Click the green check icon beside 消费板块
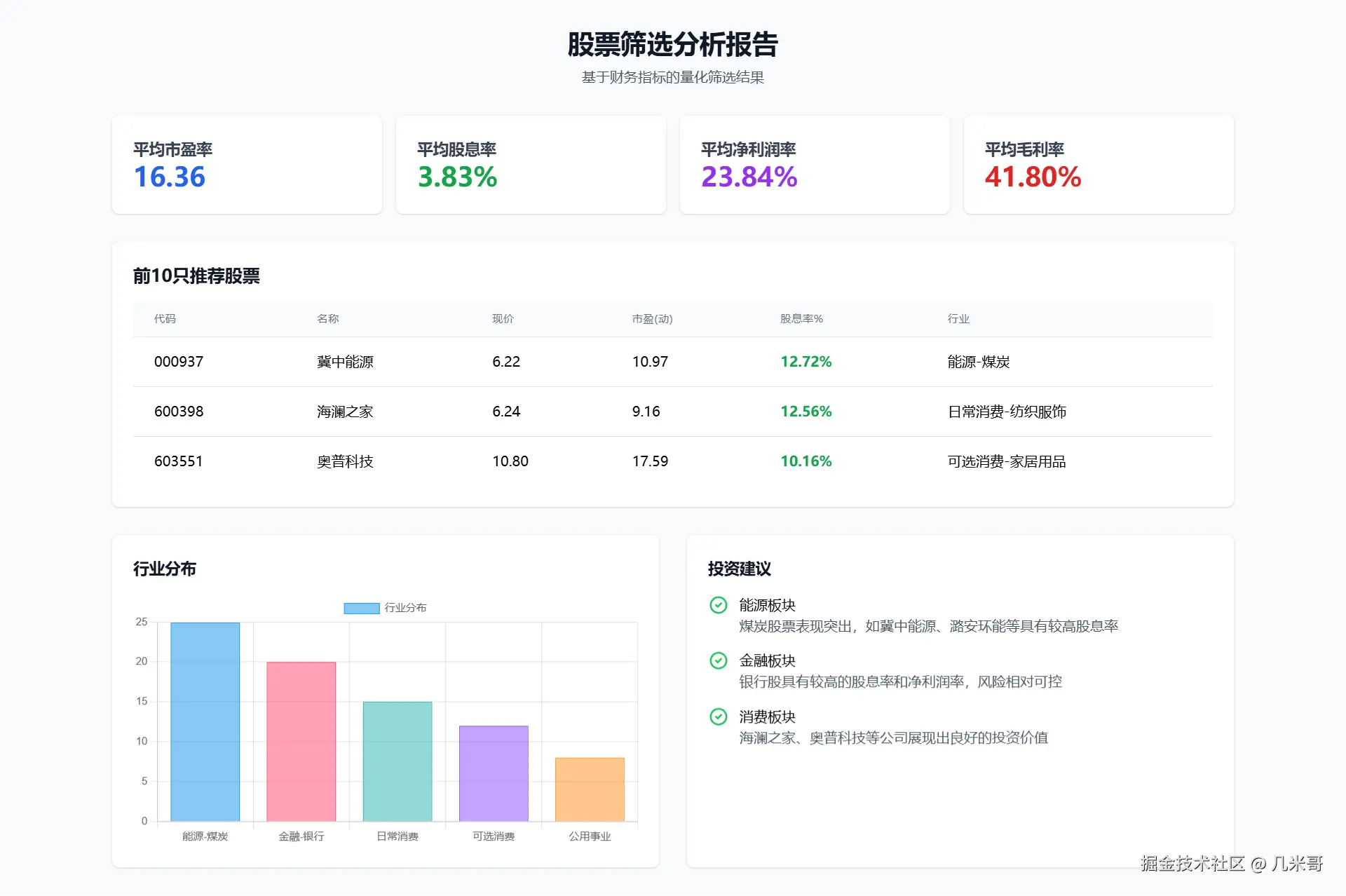1346x896 pixels. [718, 717]
